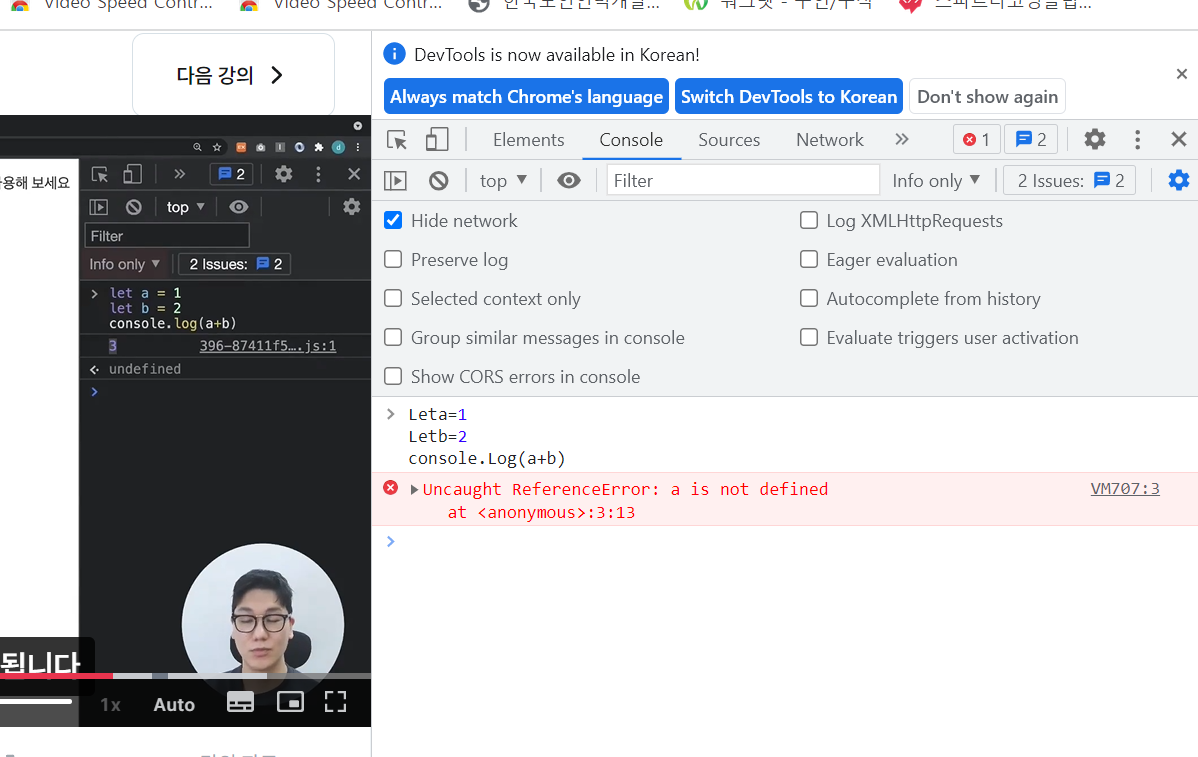Click the clear console icon inside video
This screenshot has width=1198, height=757.
134,207
